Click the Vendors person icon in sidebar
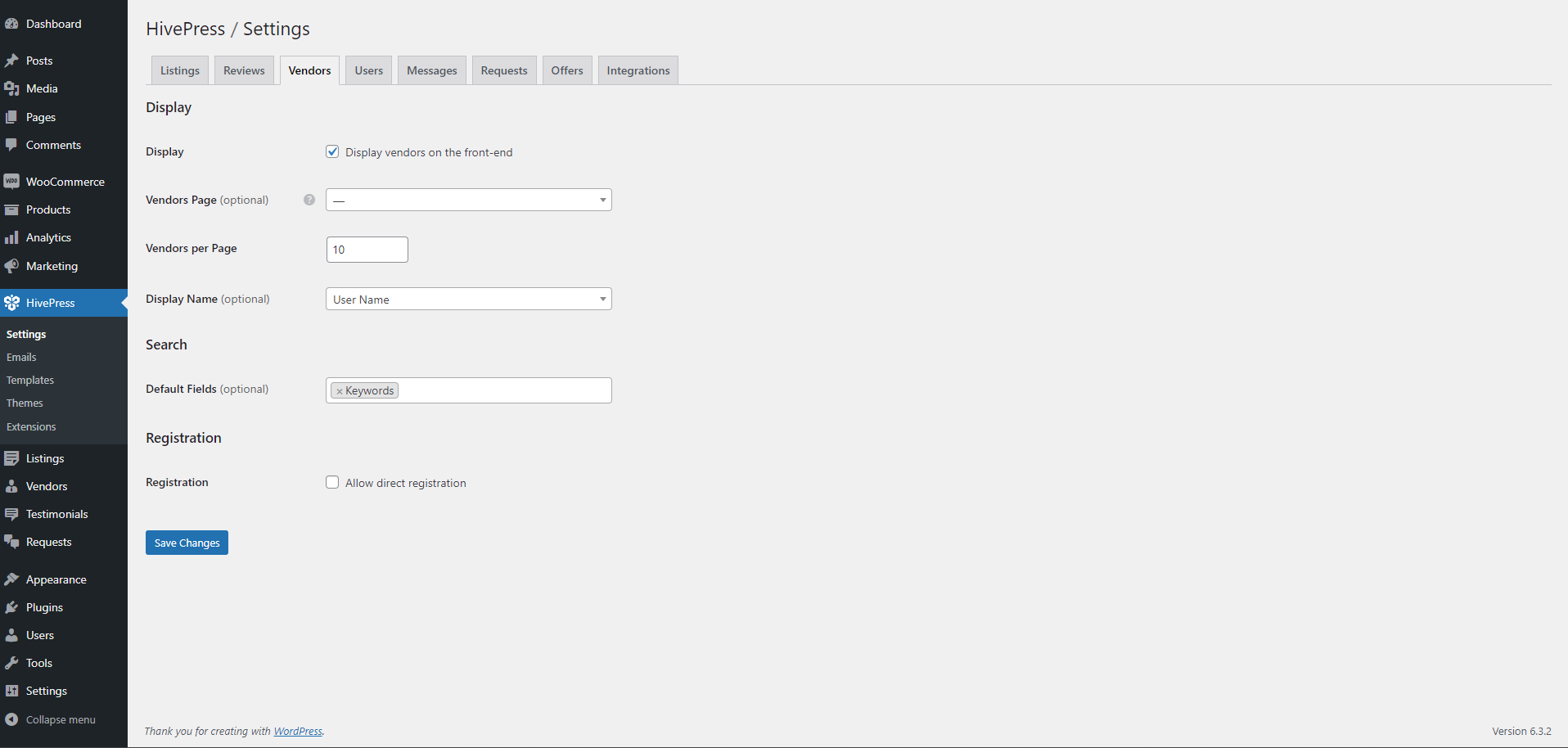 (x=11, y=486)
